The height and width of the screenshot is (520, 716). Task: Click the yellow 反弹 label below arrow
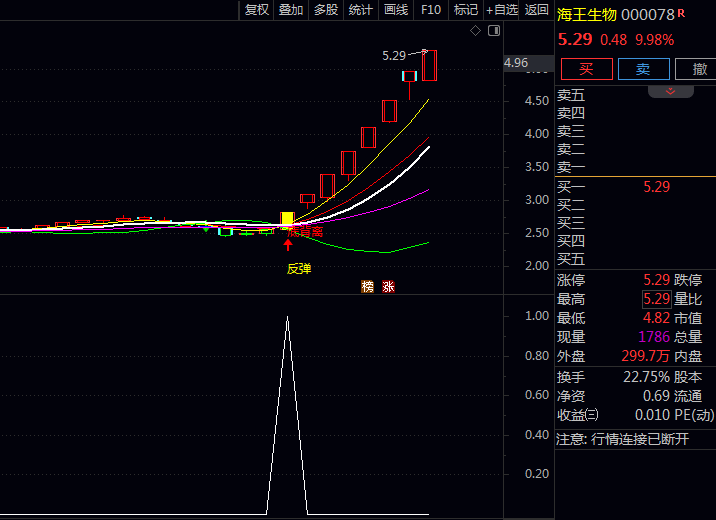[299, 268]
